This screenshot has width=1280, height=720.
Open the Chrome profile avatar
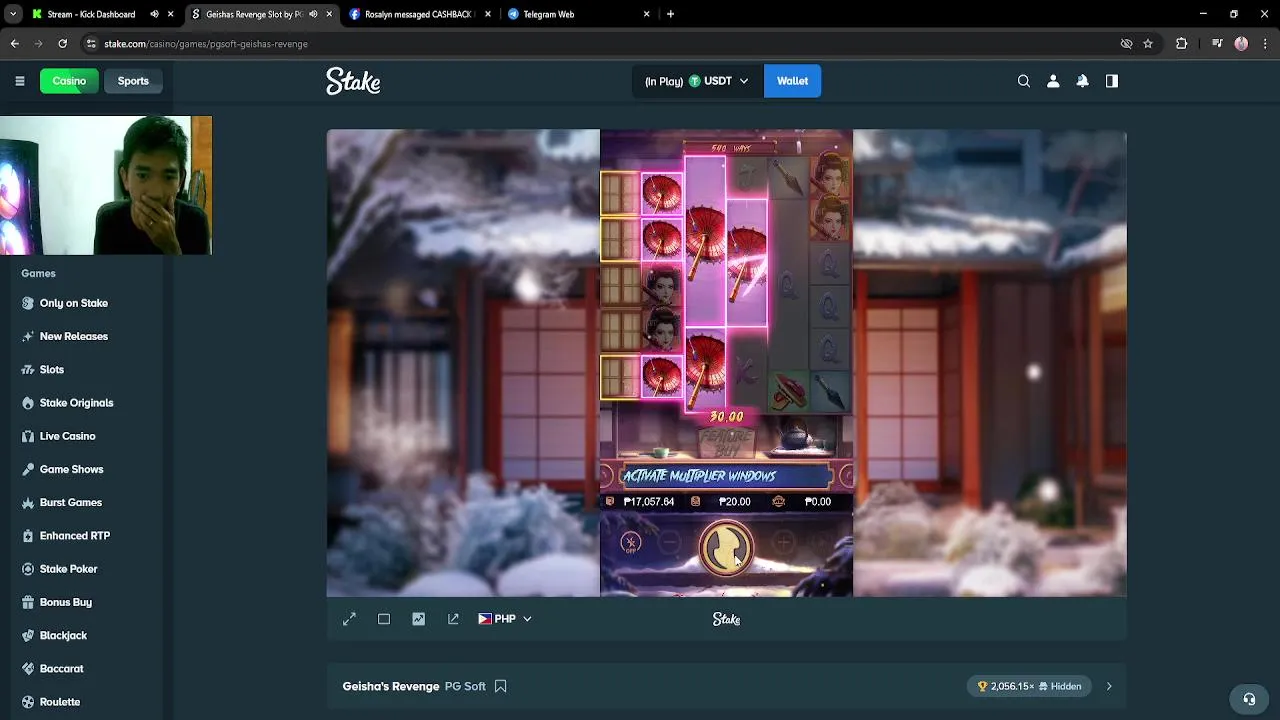[x=1241, y=44]
